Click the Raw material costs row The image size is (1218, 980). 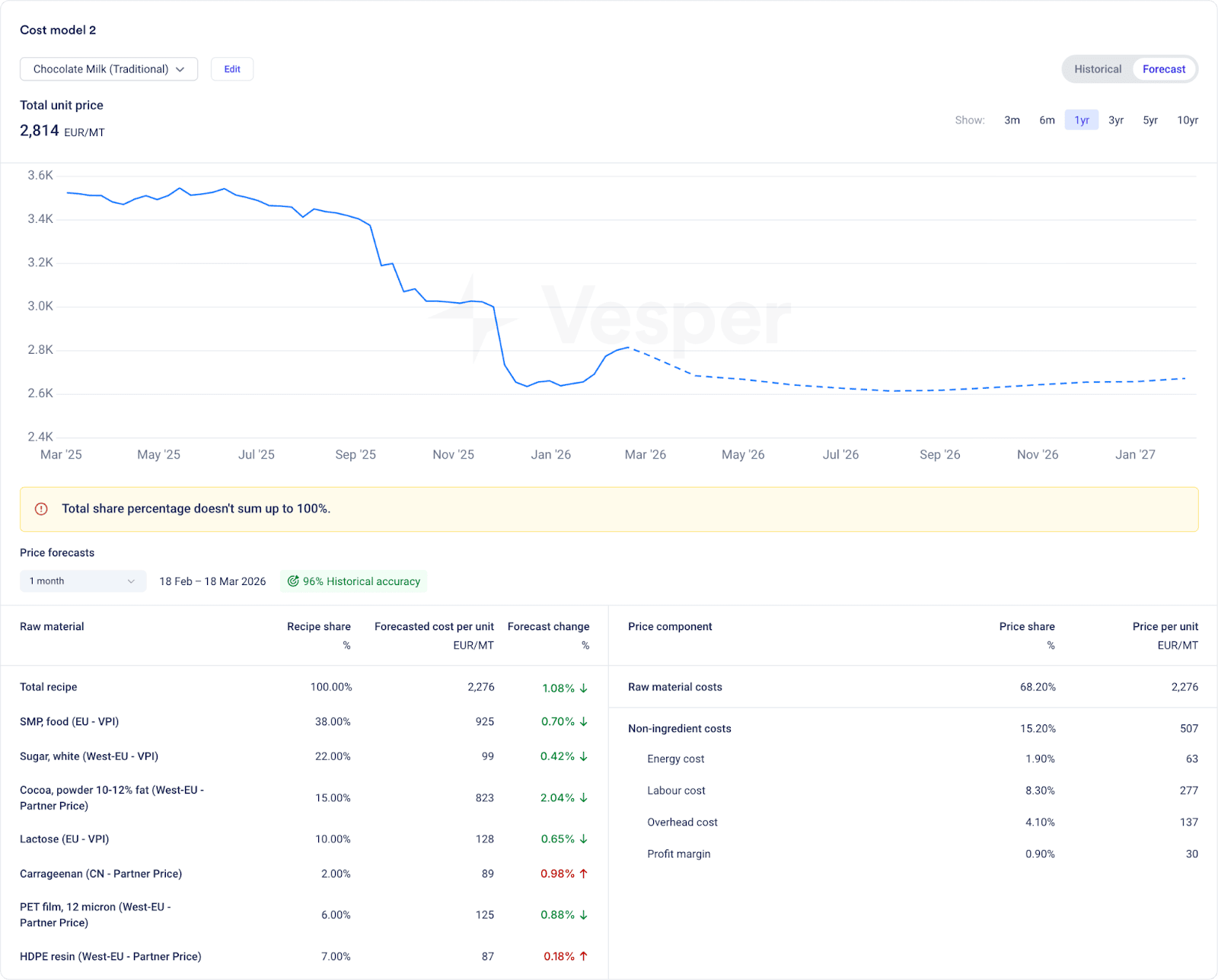click(675, 687)
